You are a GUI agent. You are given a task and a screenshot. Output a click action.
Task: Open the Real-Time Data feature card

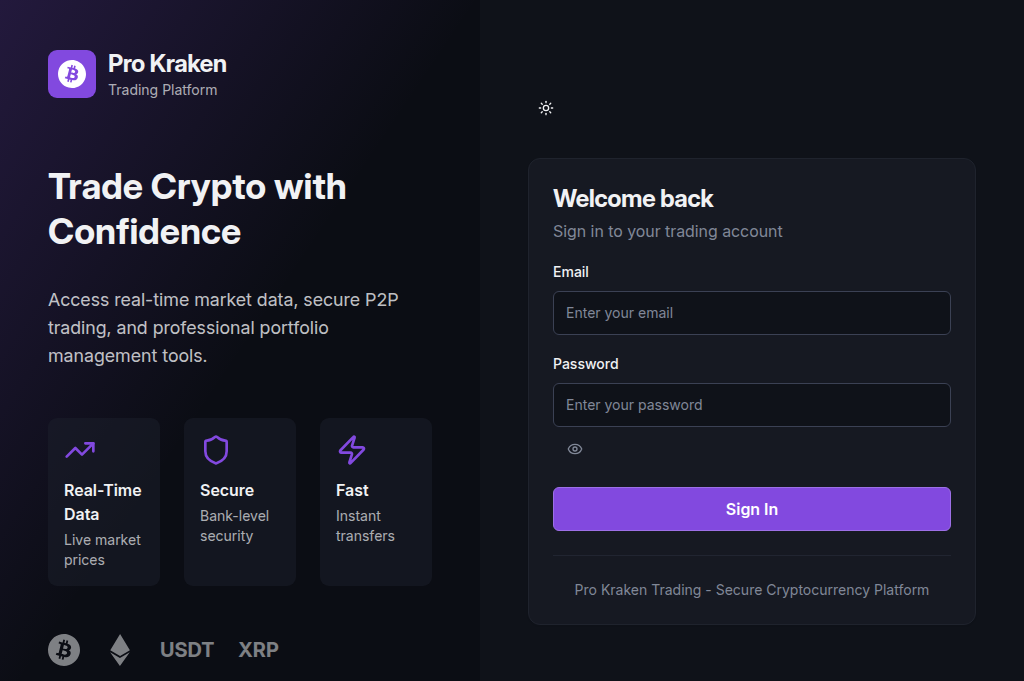click(x=103, y=501)
